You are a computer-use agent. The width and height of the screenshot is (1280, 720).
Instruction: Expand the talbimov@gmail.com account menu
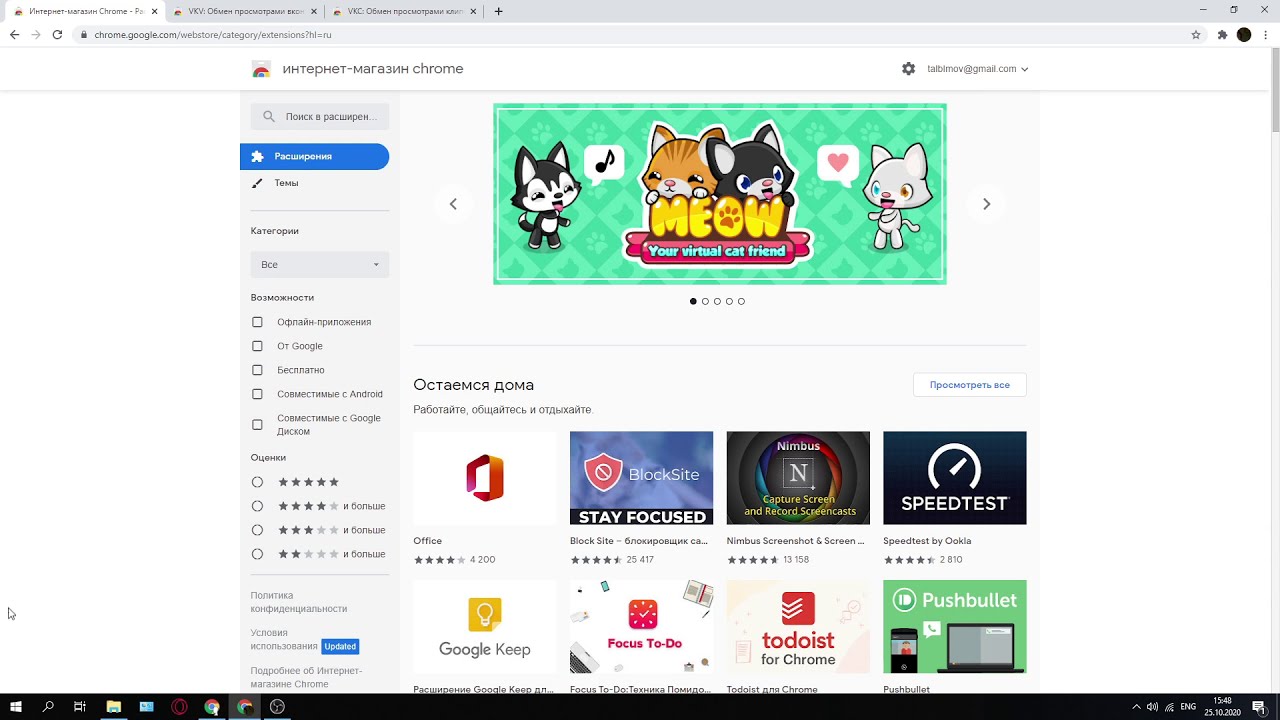(977, 69)
